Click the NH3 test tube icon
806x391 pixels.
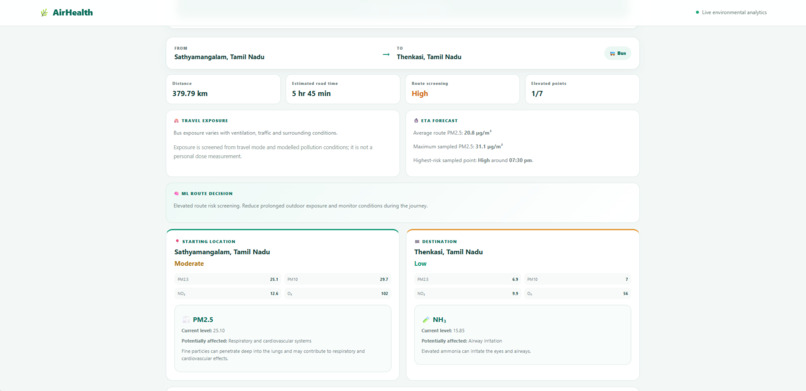click(426, 320)
